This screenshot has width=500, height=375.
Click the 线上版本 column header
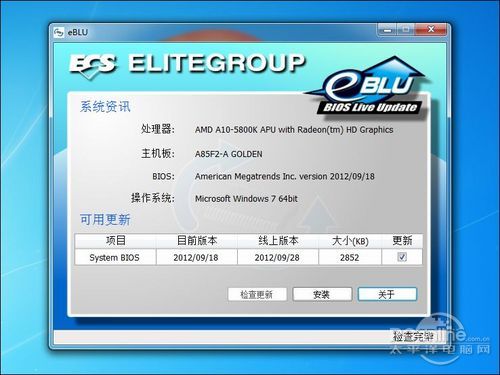[x=278, y=241]
